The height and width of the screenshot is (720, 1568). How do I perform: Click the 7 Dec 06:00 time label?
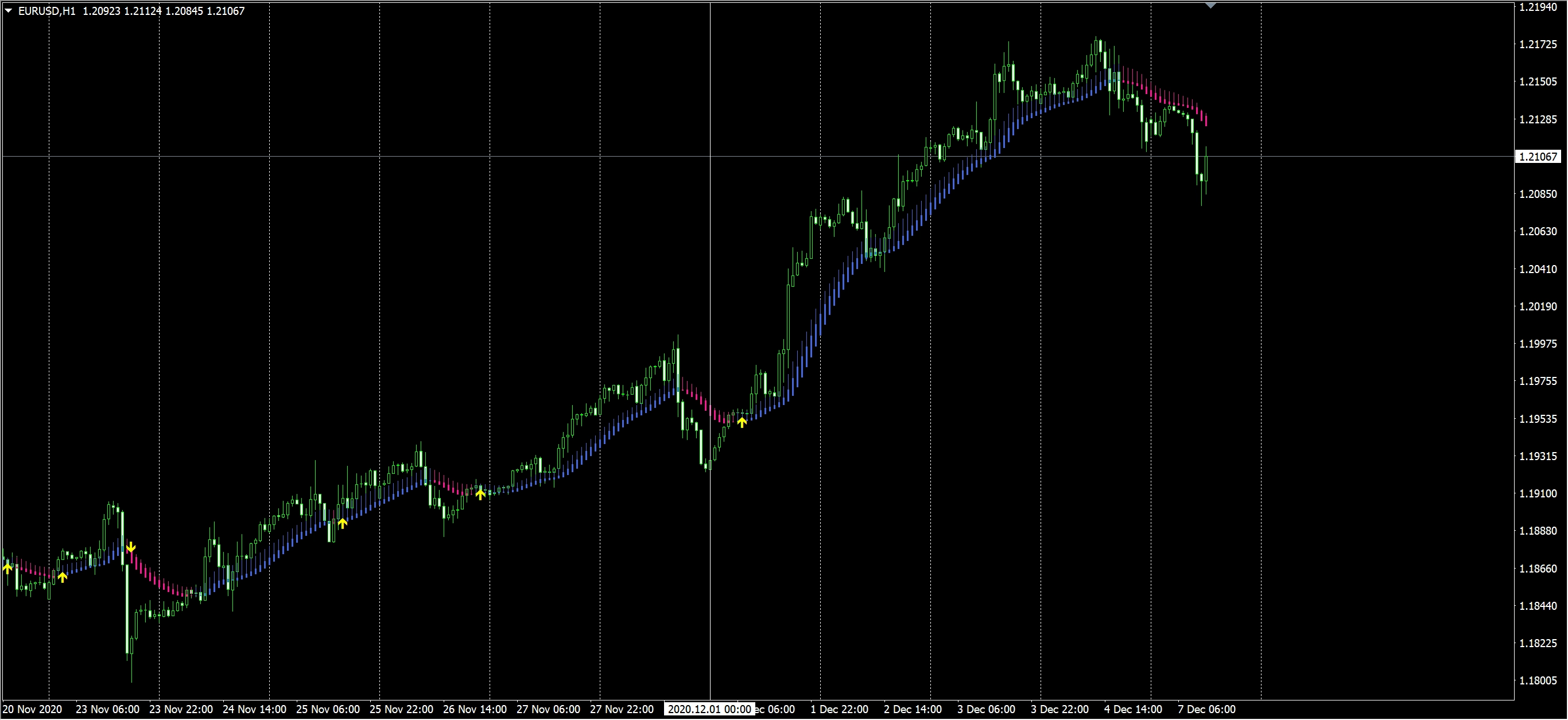pos(1206,709)
